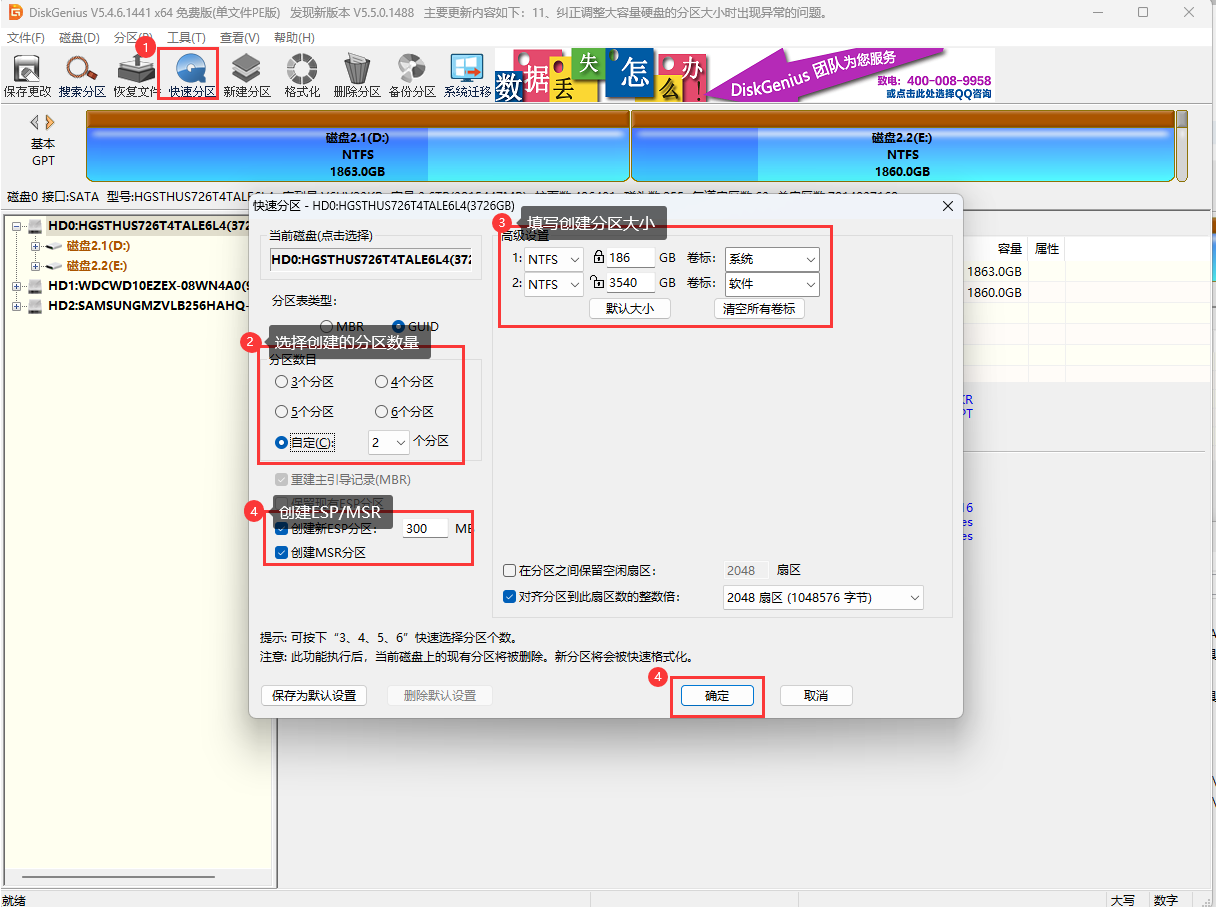This screenshot has height=908, width=1216.
Task: Expand the 磁盘2.1(D:) tree node
Action: [35, 246]
